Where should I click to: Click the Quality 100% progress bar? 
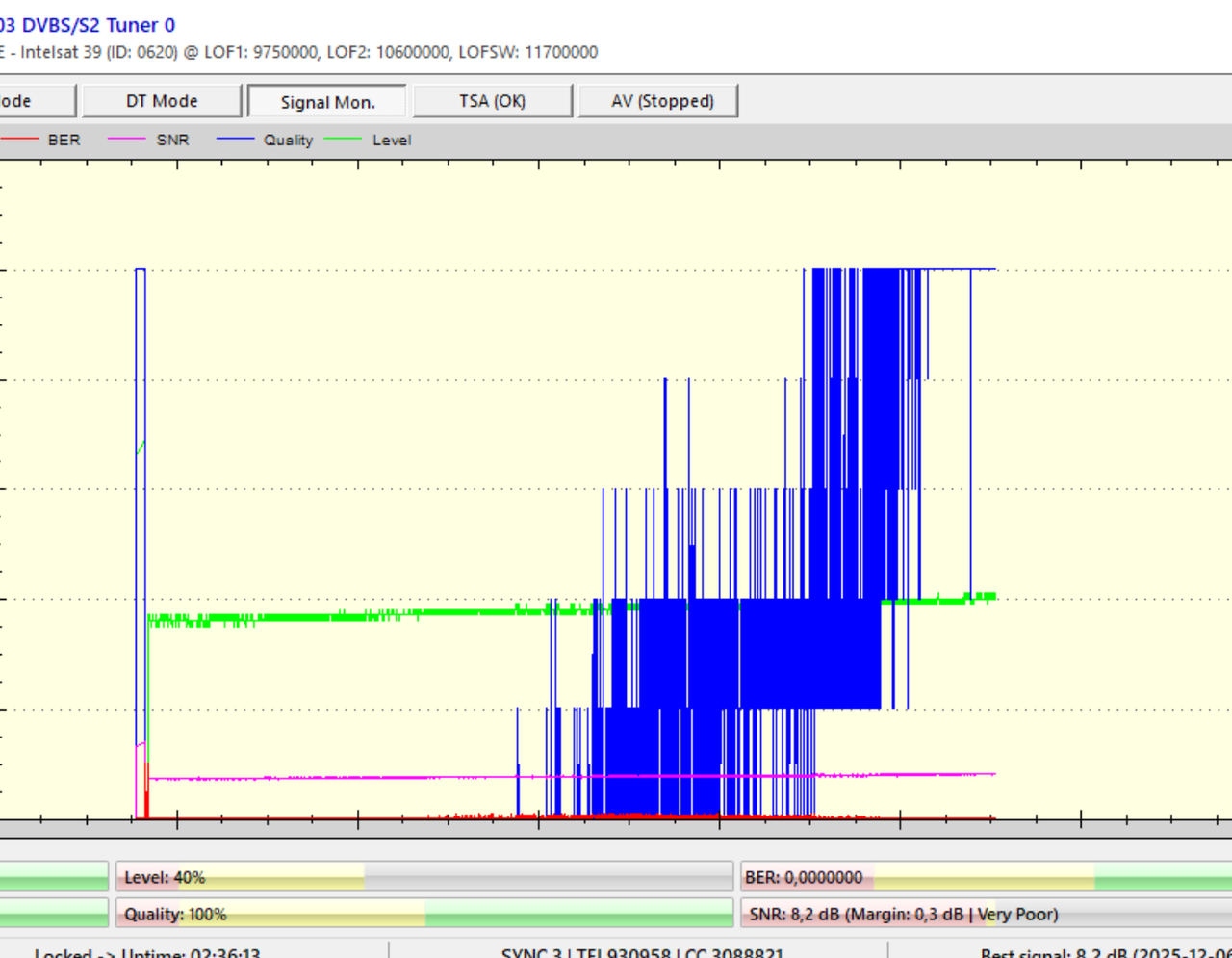tap(424, 914)
